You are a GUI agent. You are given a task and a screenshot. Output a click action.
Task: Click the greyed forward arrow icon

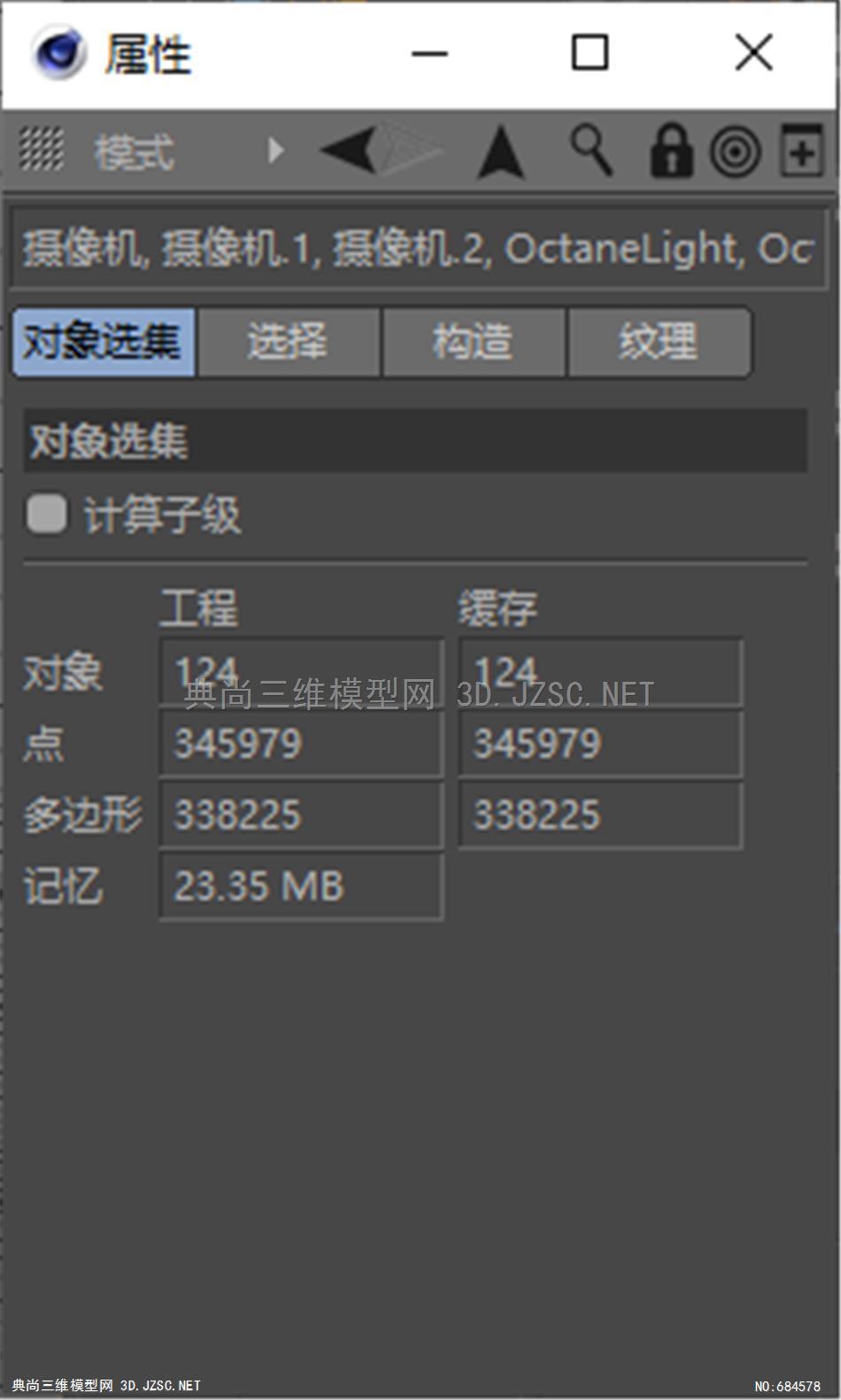point(410,150)
